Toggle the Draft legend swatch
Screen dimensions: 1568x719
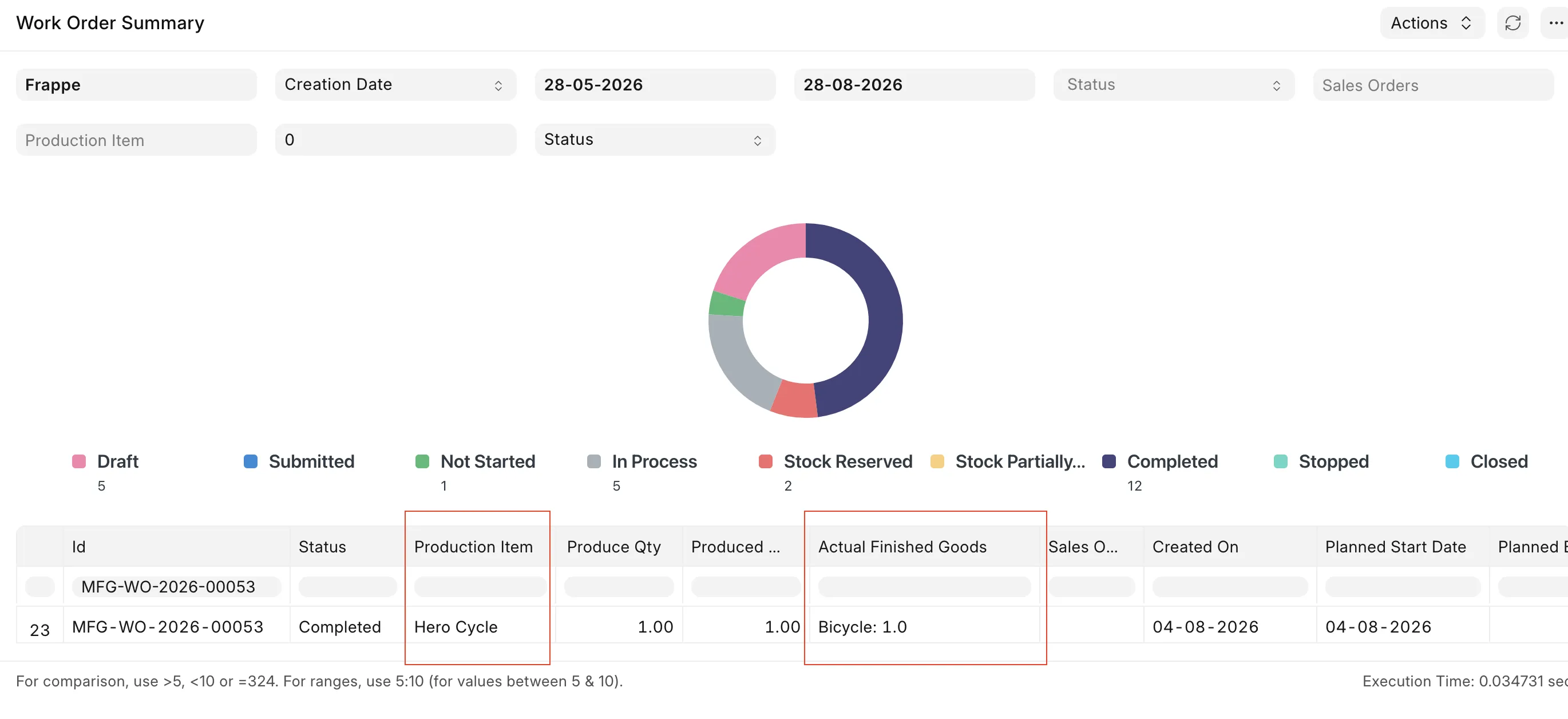(x=78, y=461)
